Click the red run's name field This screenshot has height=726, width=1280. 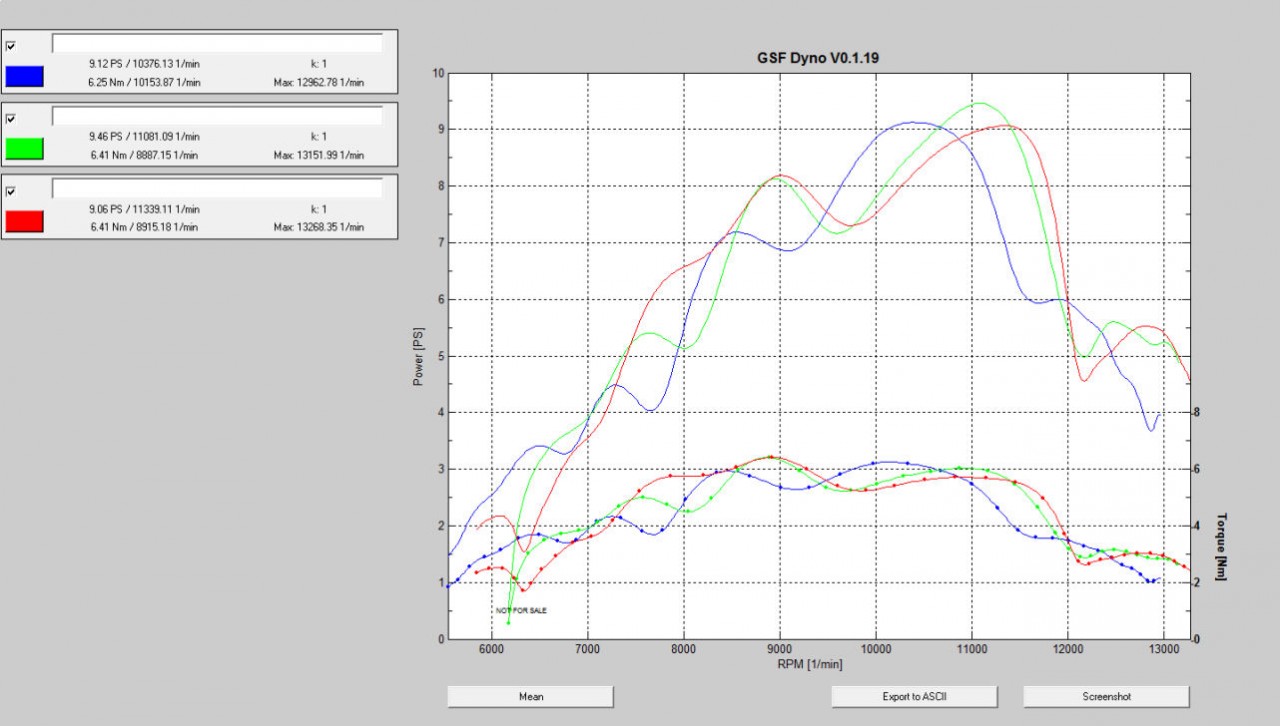click(216, 190)
